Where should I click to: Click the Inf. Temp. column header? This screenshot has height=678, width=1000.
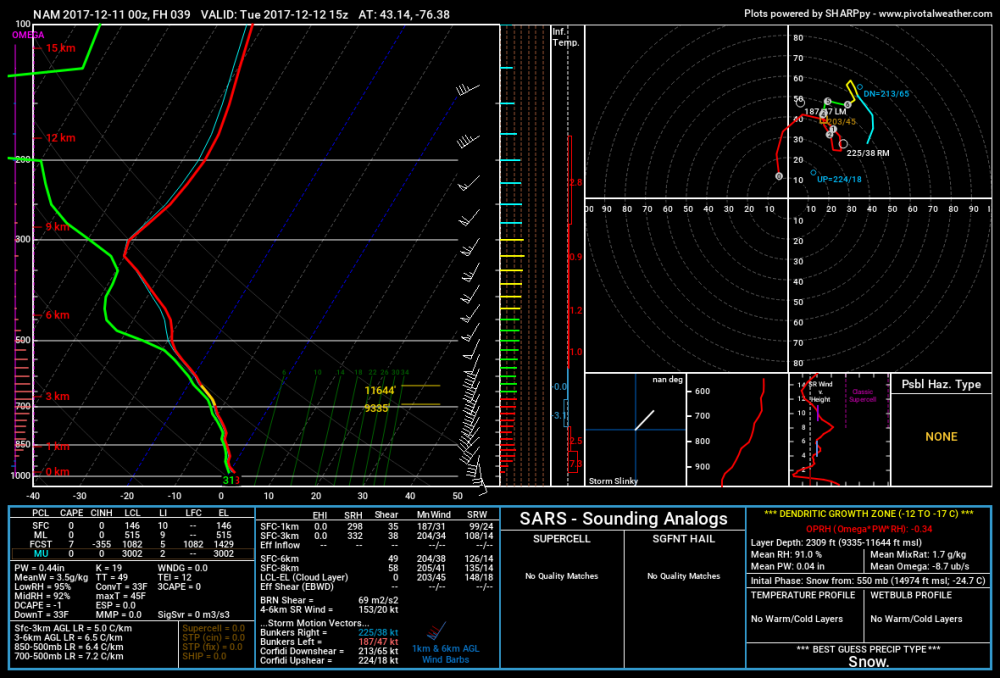pyautogui.click(x=566, y=37)
